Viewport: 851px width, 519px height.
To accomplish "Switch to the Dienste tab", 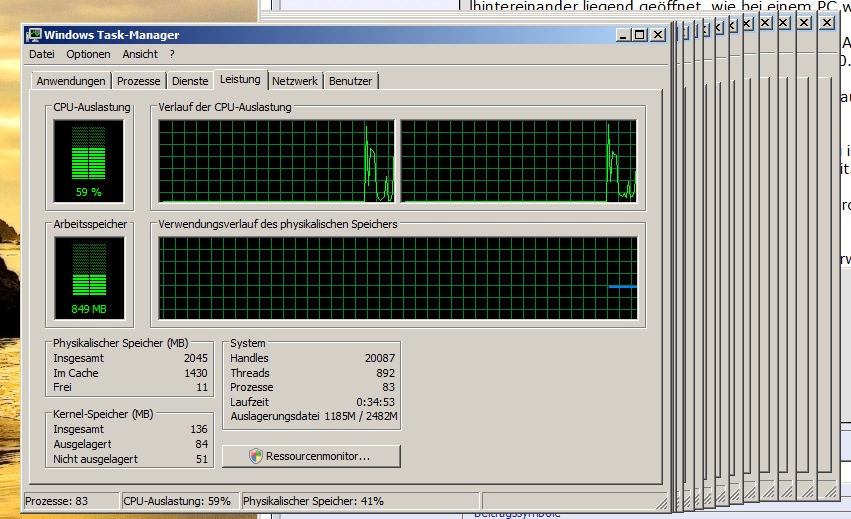I will coord(190,81).
